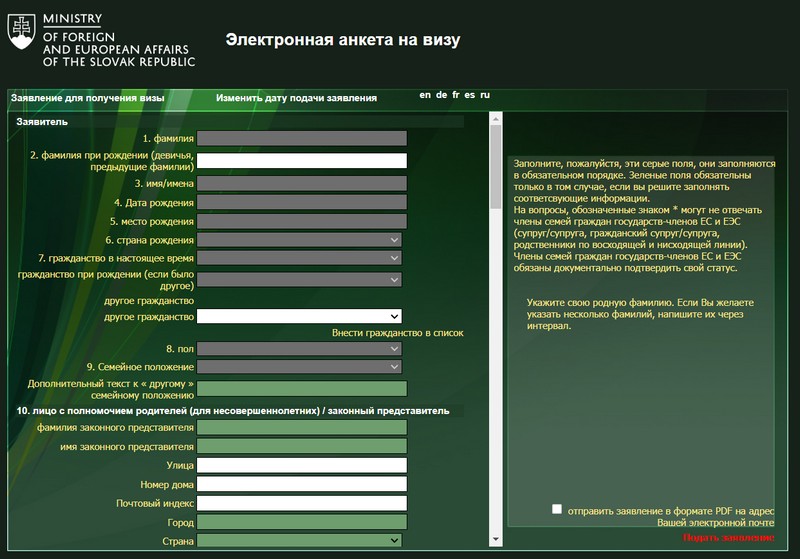Click the section 10 законный представитель heading
Screen dimensions: 800x559
(x=233, y=411)
